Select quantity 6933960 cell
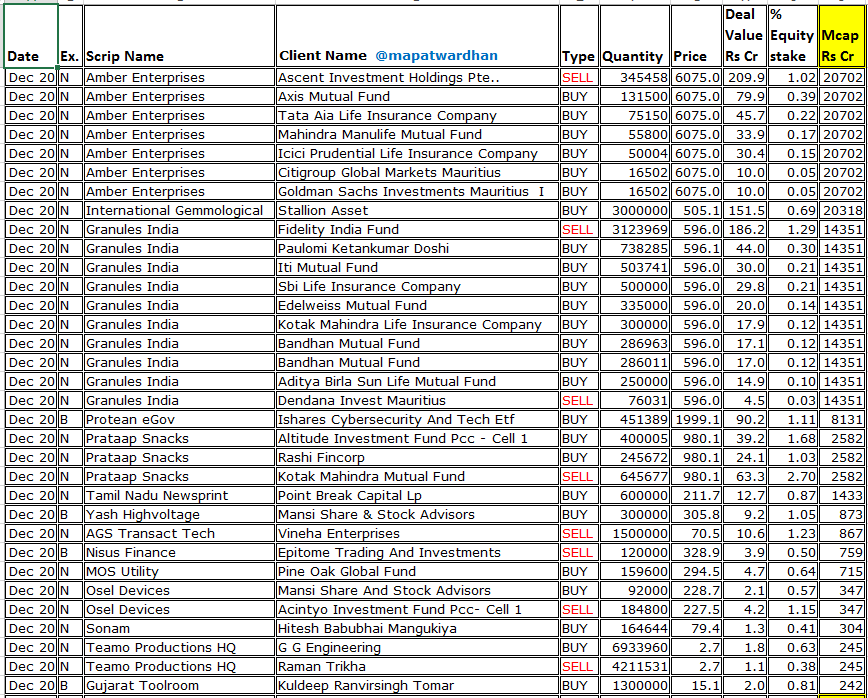868x698 pixels. 635,648
